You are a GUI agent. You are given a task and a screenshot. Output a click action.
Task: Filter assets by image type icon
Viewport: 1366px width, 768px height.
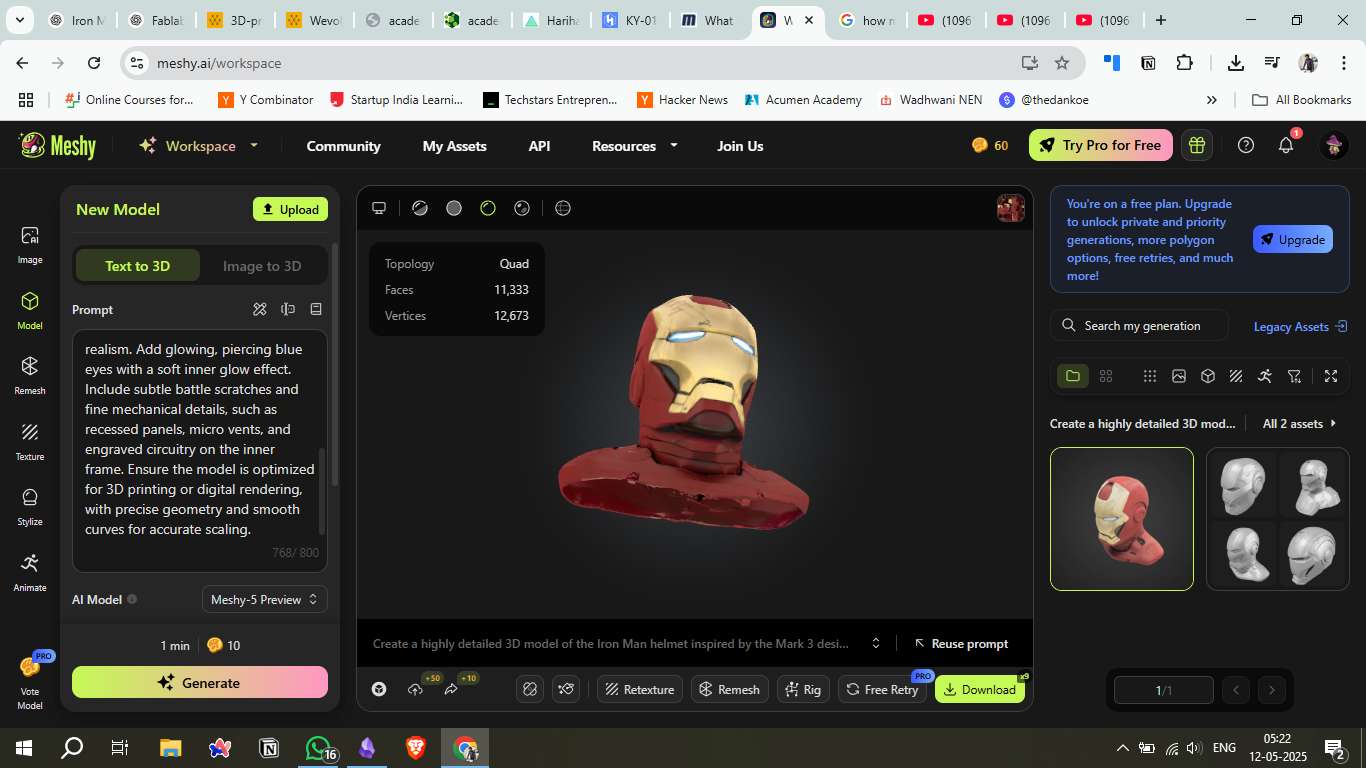[1179, 376]
